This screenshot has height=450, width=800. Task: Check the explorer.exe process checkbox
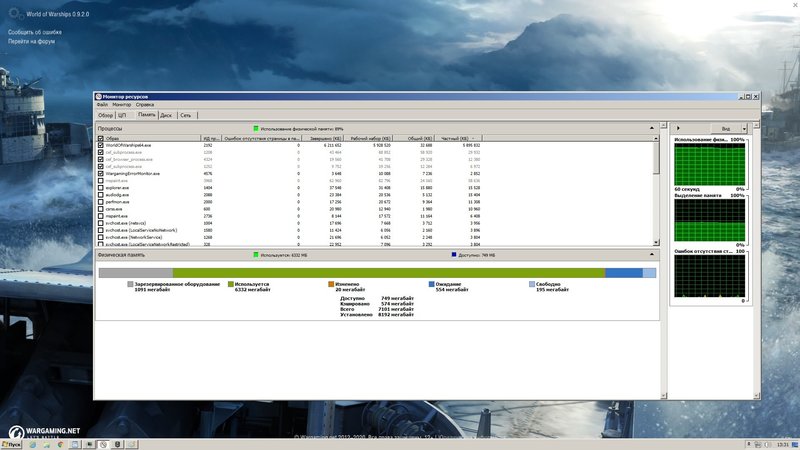(x=101, y=188)
